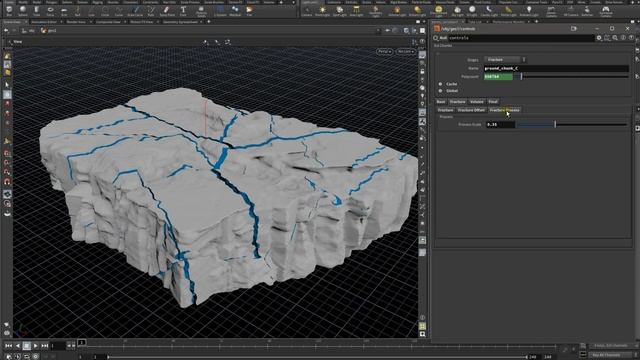Select the Null shelf tool
640x360 pixels.
pos(78,11)
